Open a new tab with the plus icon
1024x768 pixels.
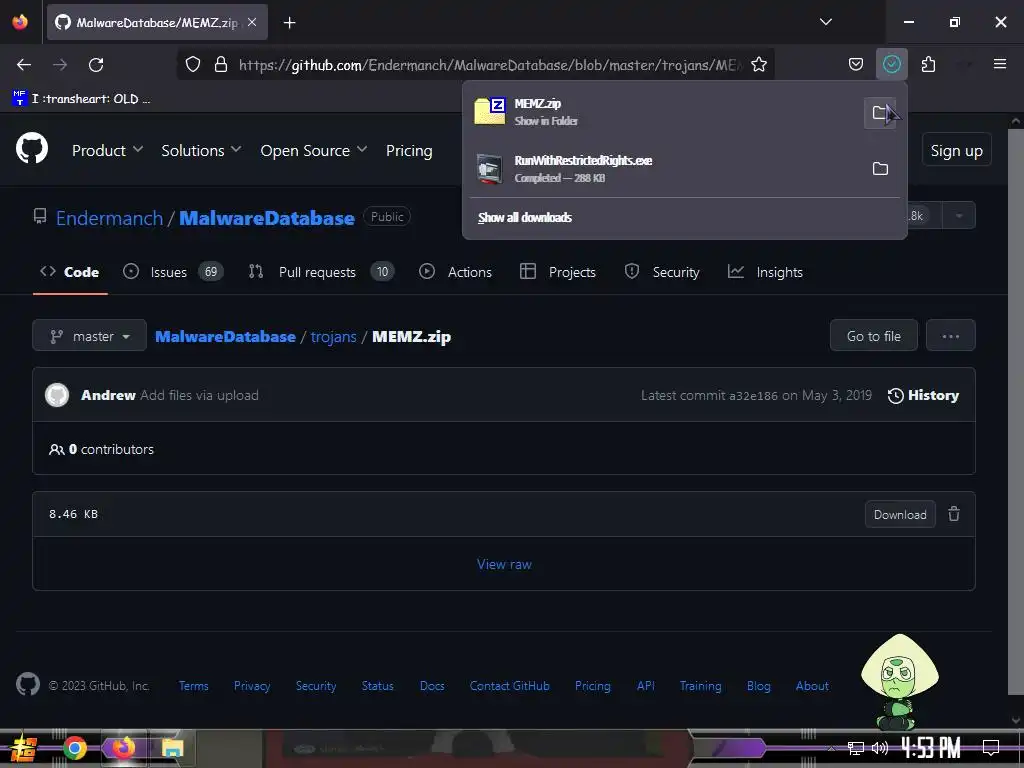(289, 23)
